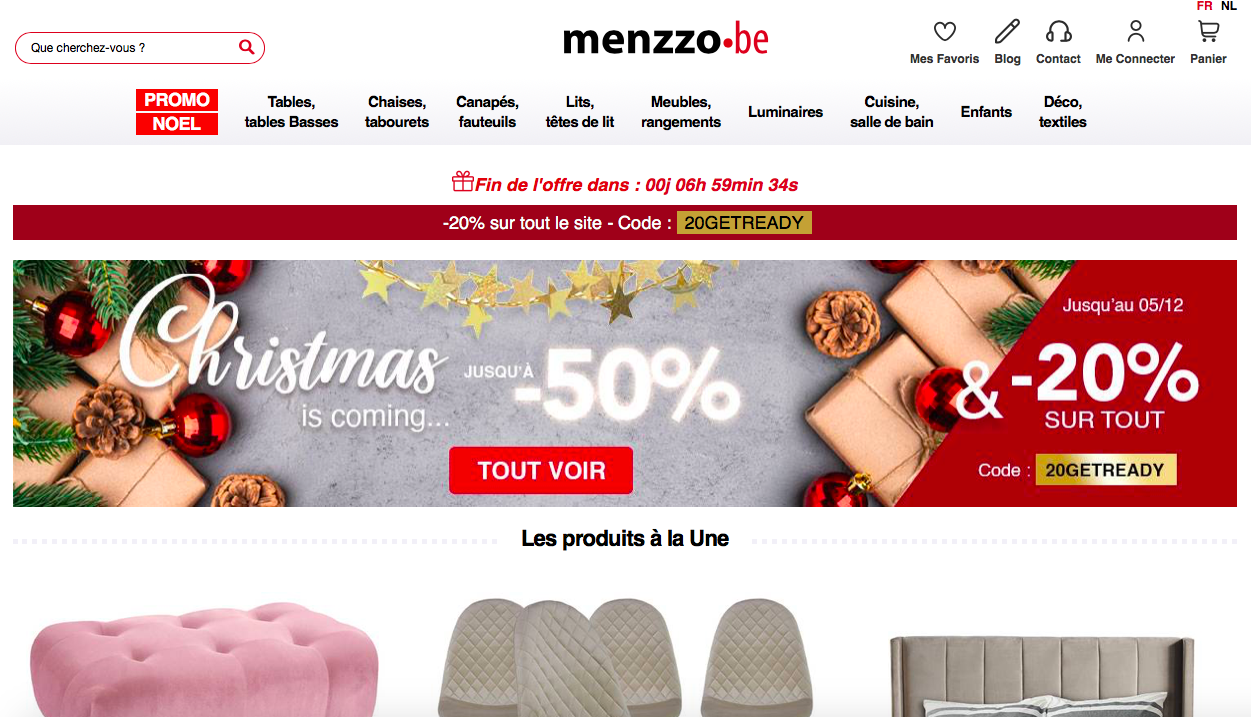
Task: Open the PROMO NOEL menu item
Action: [177, 112]
